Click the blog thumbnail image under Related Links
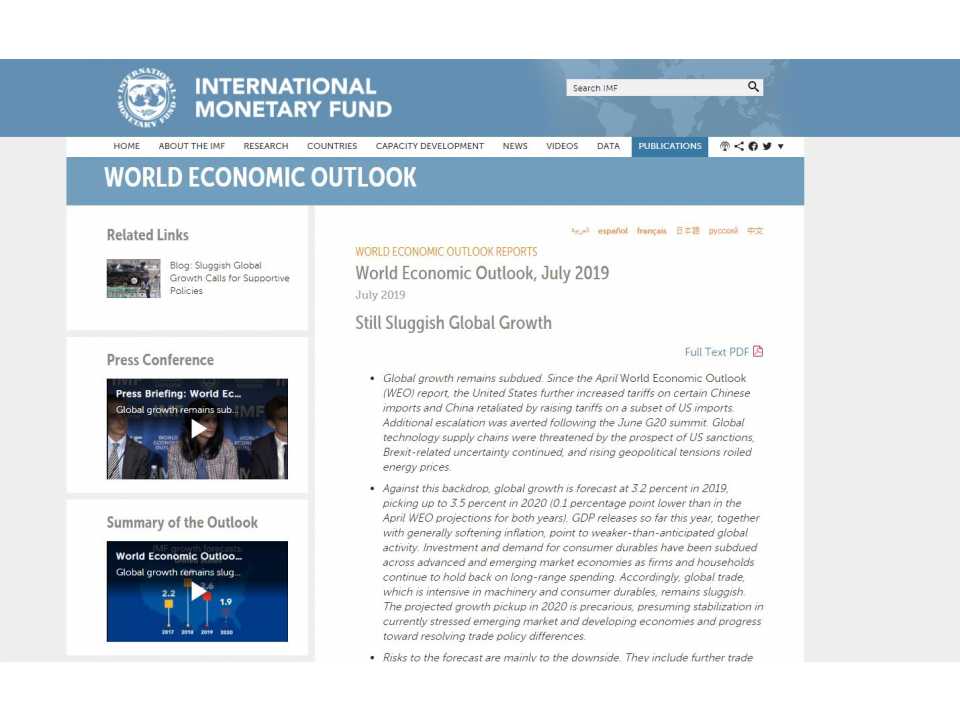960x720 pixels. click(133, 278)
